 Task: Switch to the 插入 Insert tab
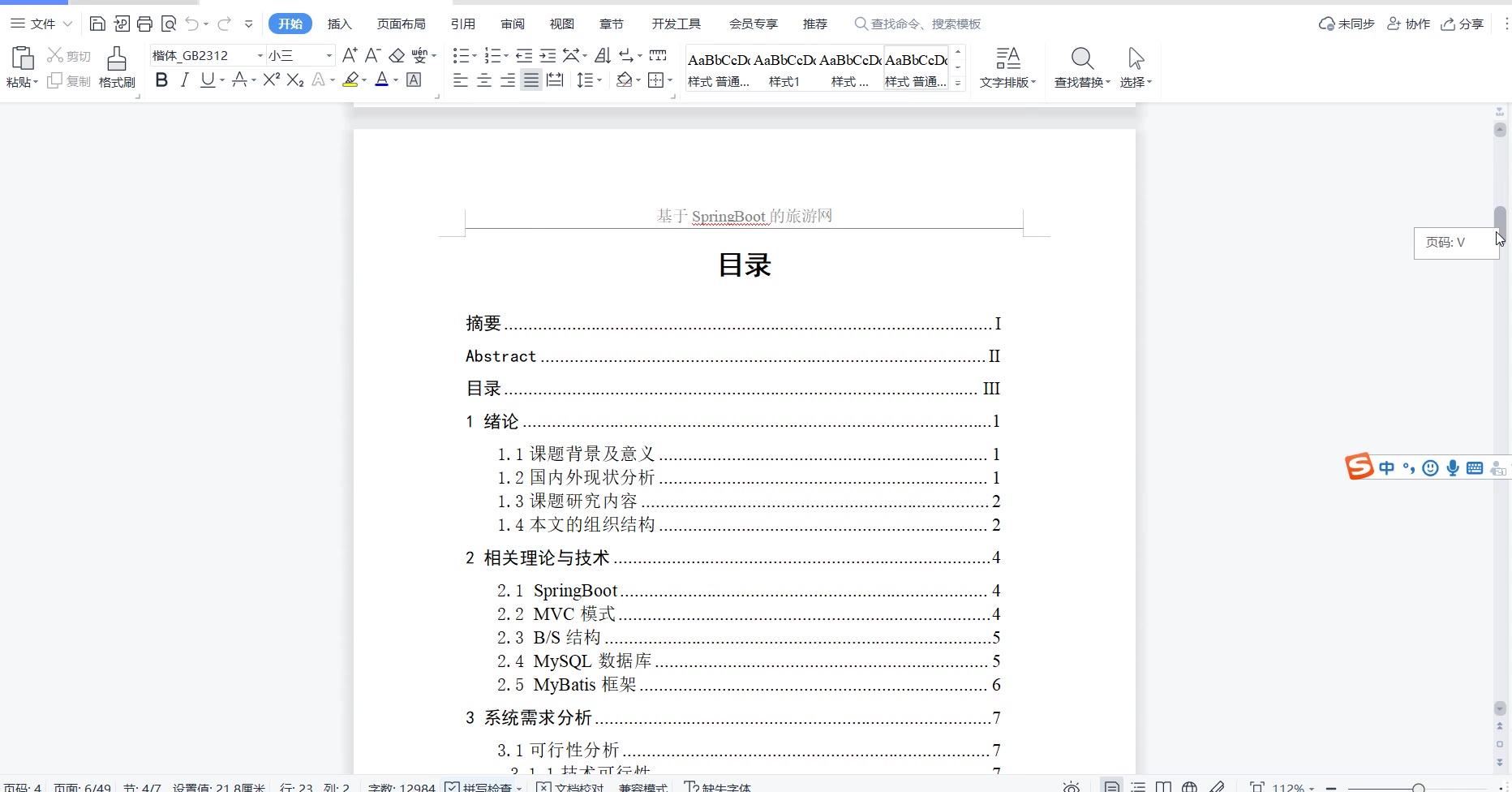(339, 24)
